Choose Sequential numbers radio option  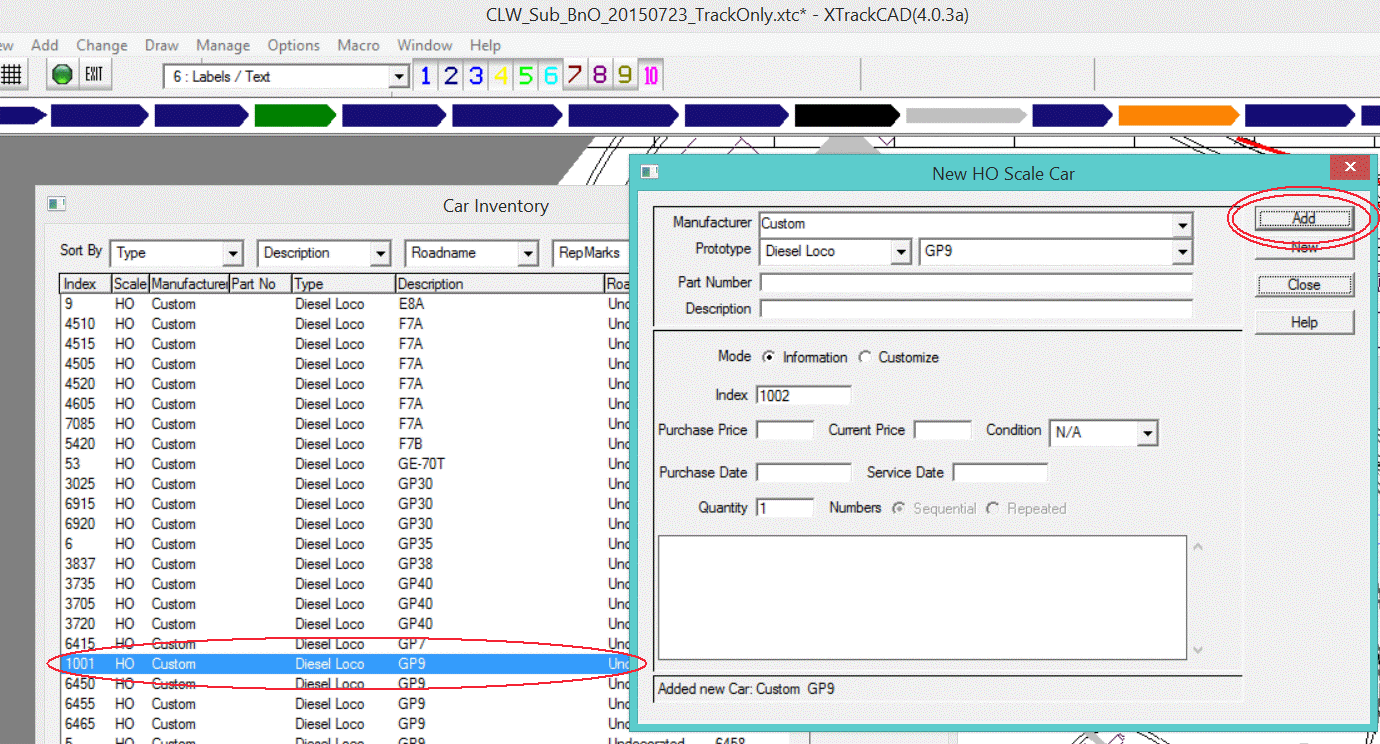pyautogui.click(x=899, y=508)
